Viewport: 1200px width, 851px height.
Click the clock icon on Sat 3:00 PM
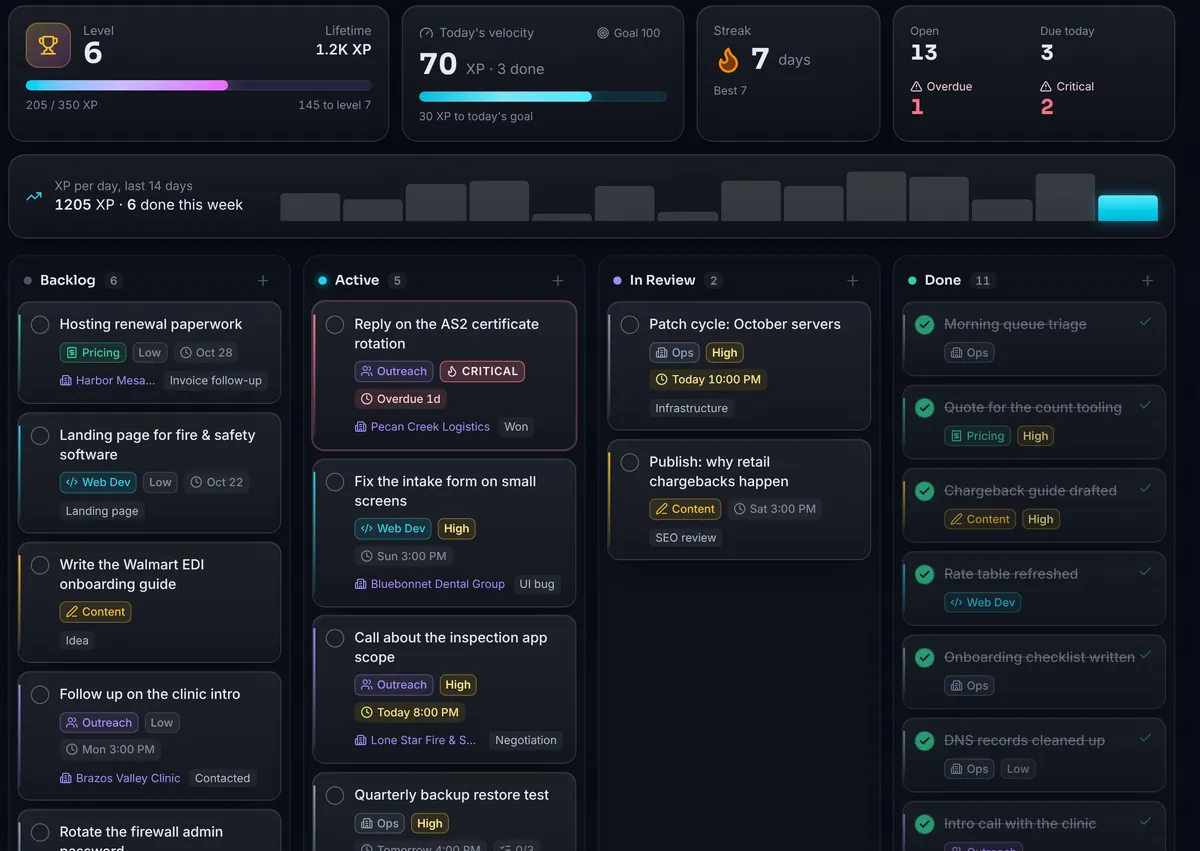[740, 509]
